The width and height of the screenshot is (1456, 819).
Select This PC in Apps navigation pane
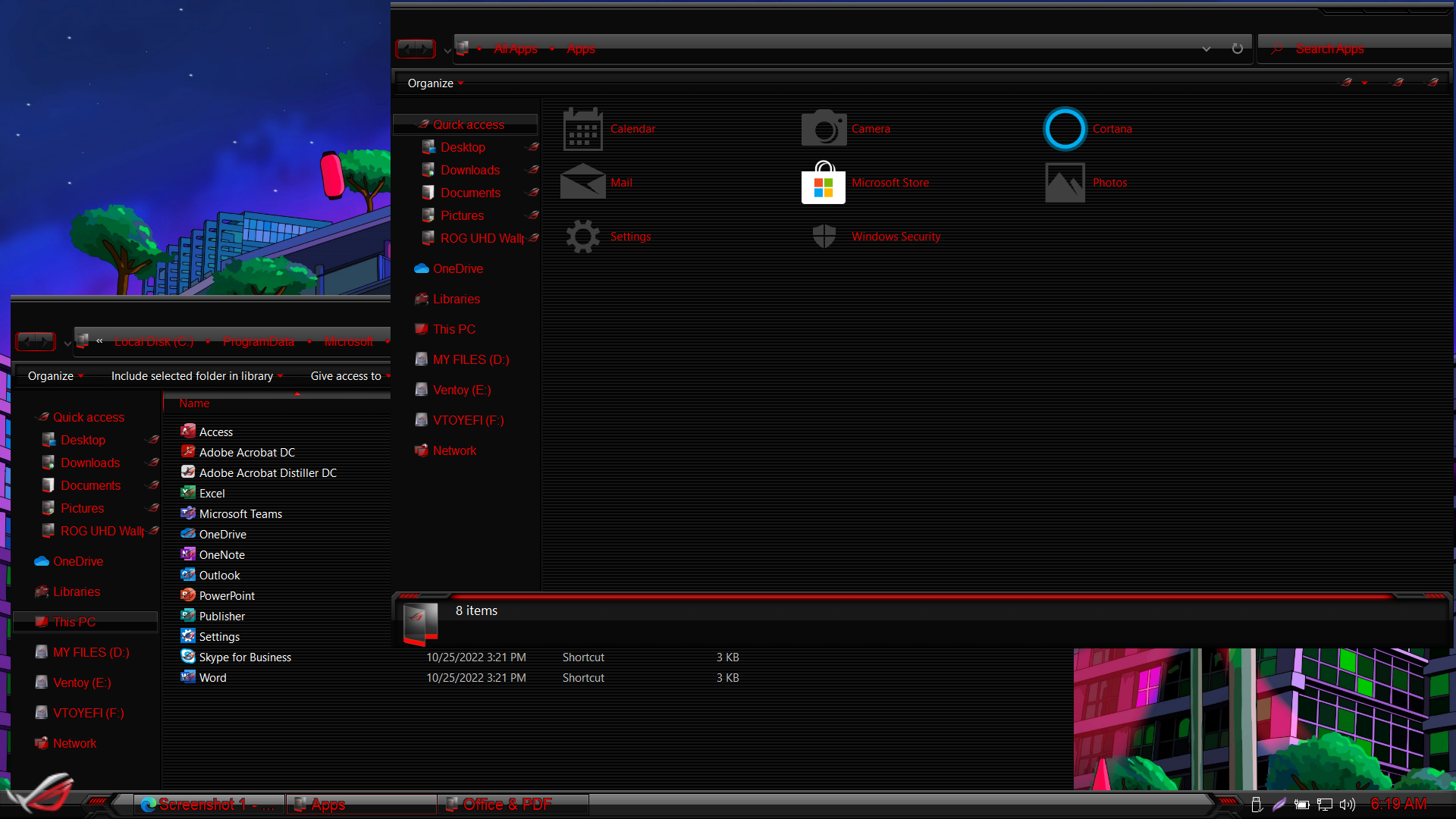(x=453, y=329)
